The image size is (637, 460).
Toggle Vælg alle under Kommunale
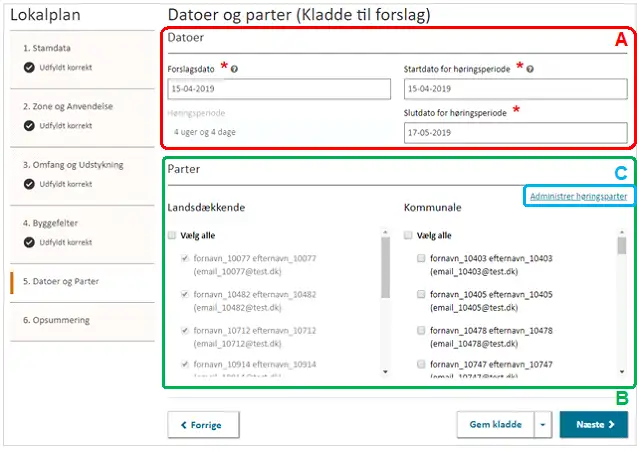tap(408, 236)
